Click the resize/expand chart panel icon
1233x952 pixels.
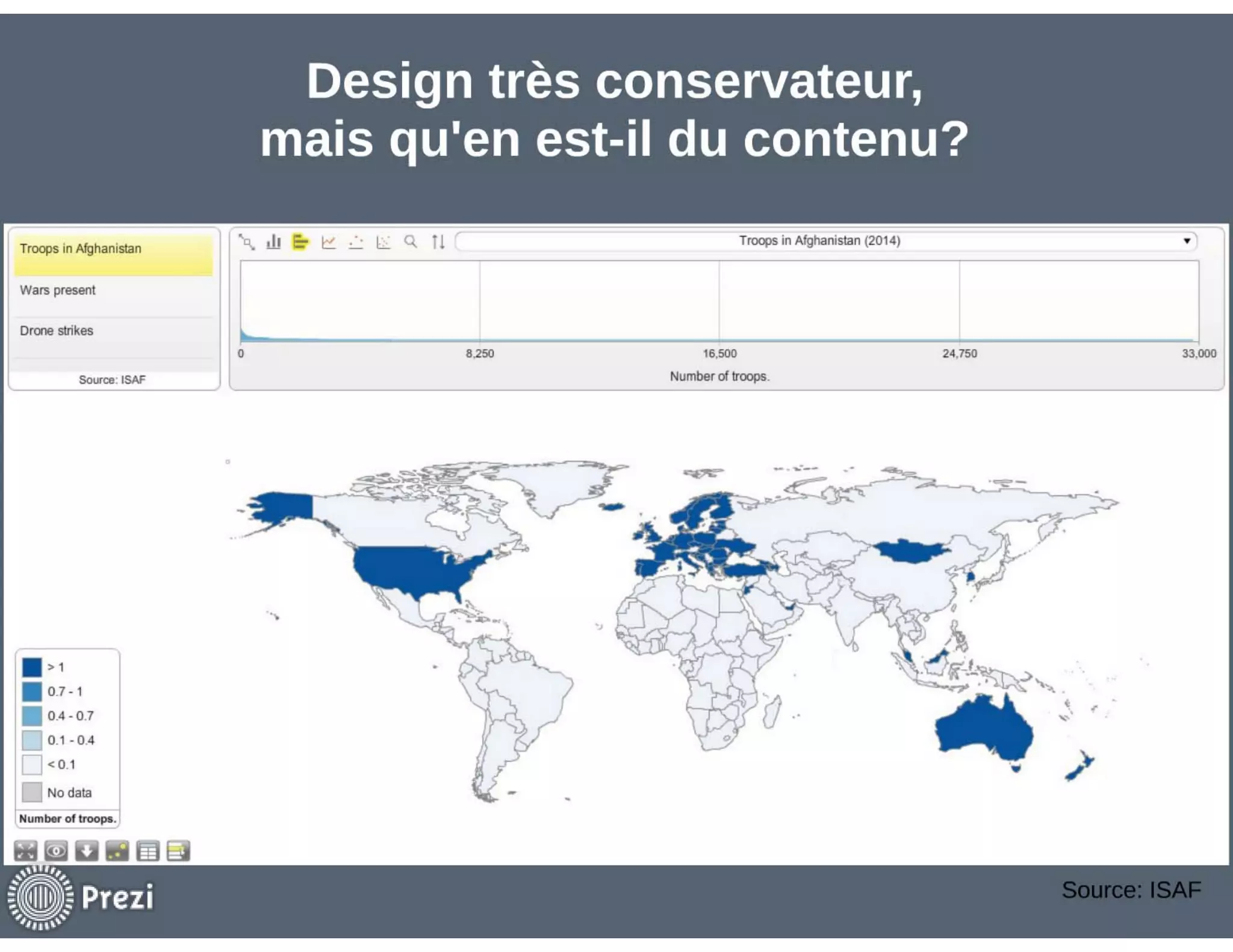pyautogui.click(x=246, y=242)
